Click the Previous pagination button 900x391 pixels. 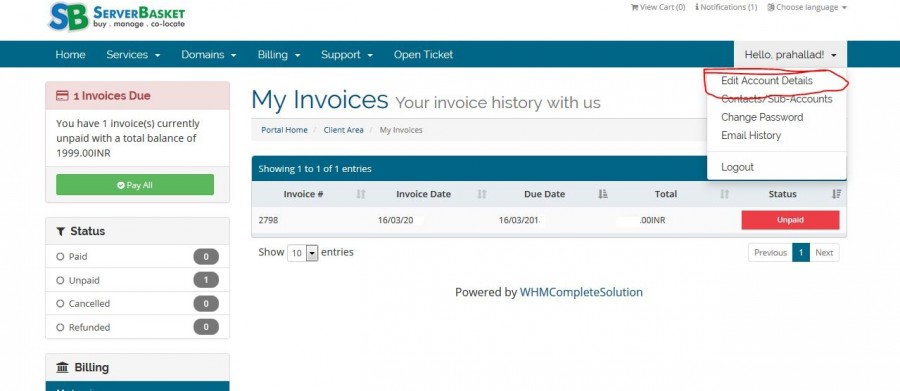770,253
